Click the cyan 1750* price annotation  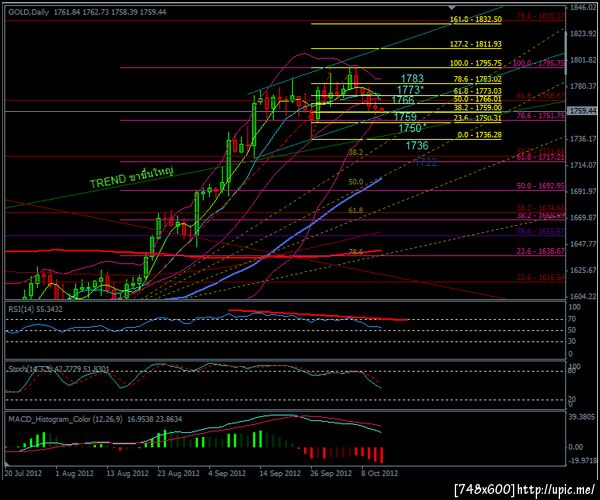pyautogui.click(x=412, y=128)
